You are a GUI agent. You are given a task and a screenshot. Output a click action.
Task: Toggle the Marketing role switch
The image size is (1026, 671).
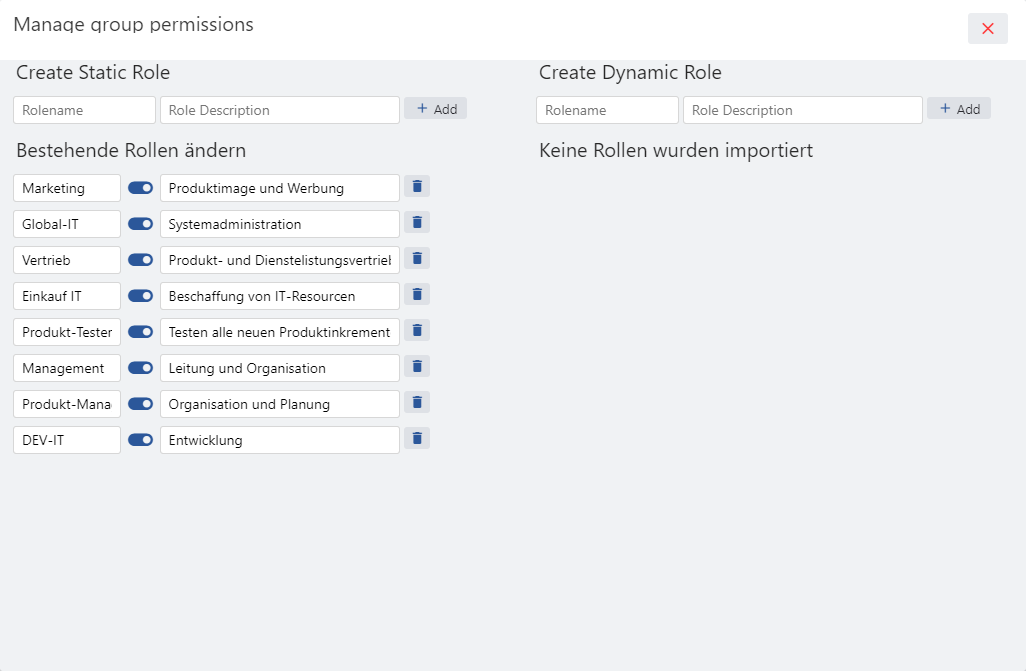point(140,188)
